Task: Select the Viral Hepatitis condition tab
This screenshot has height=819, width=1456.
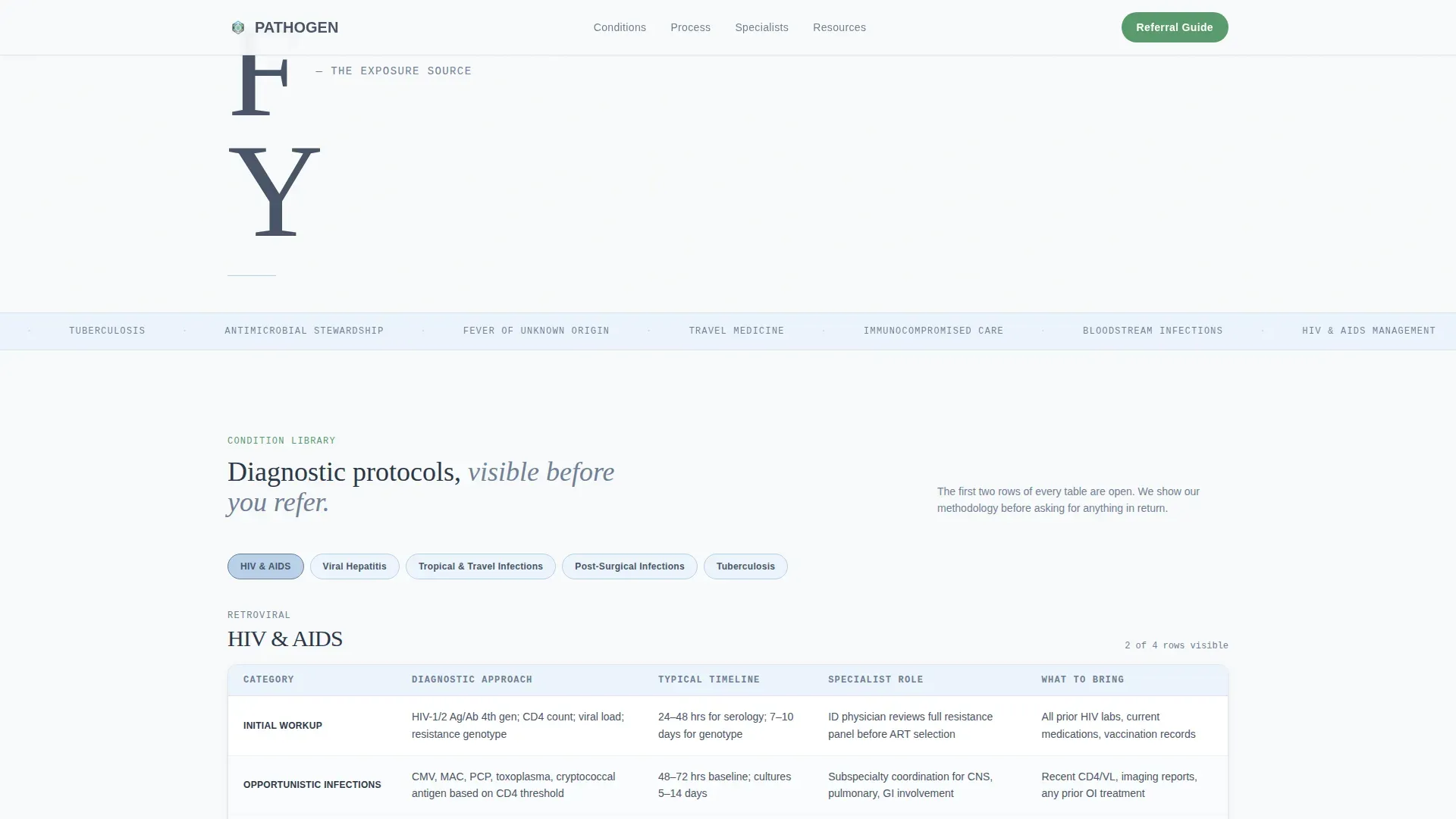Action: [354, 566]
